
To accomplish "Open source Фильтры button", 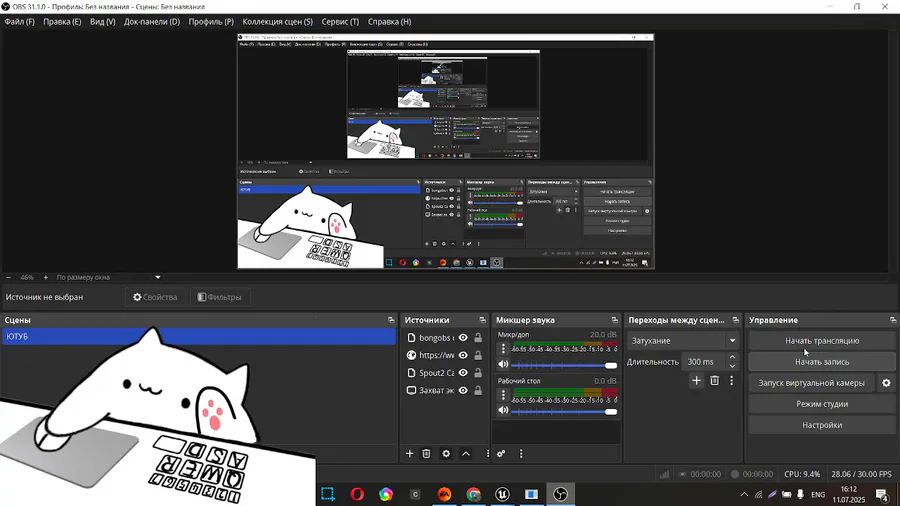I will (220, 297).
